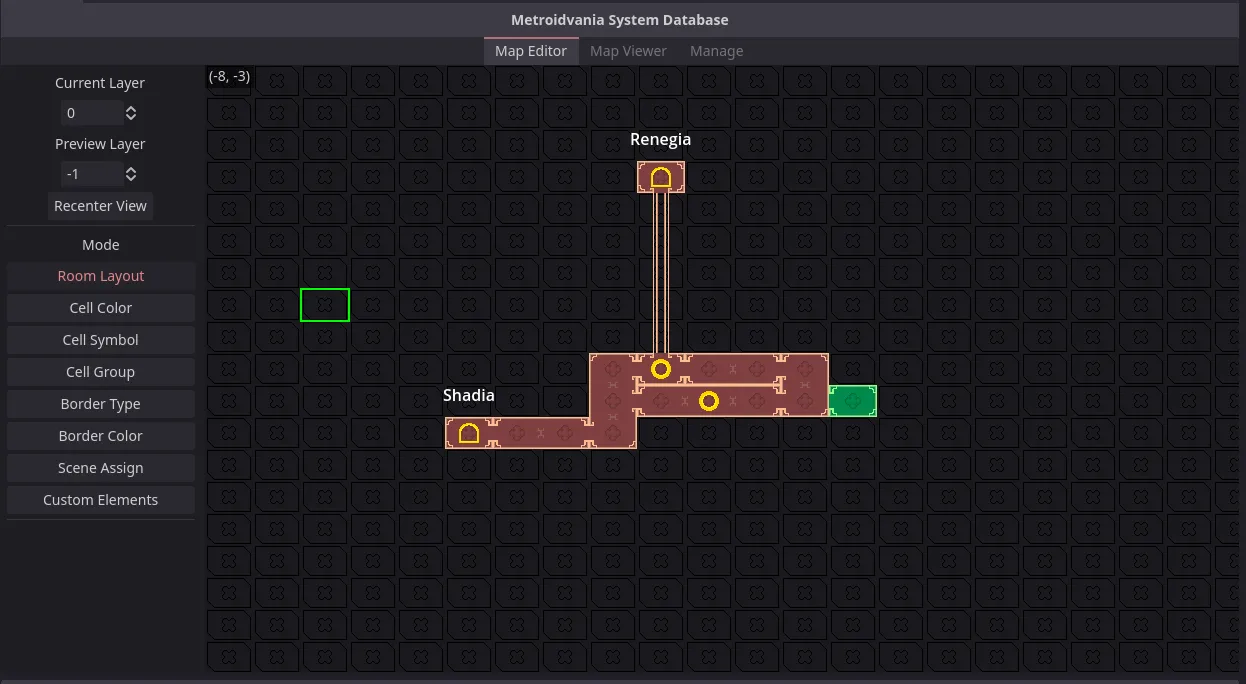Open the Map Viewer tab

tap(628, 51)
